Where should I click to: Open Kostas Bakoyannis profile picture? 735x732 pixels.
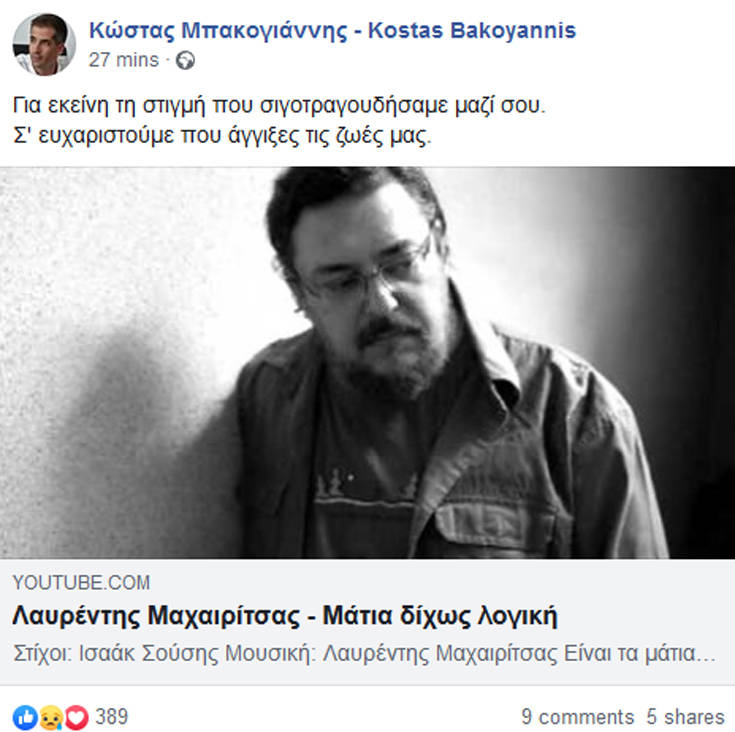[44, 45]
